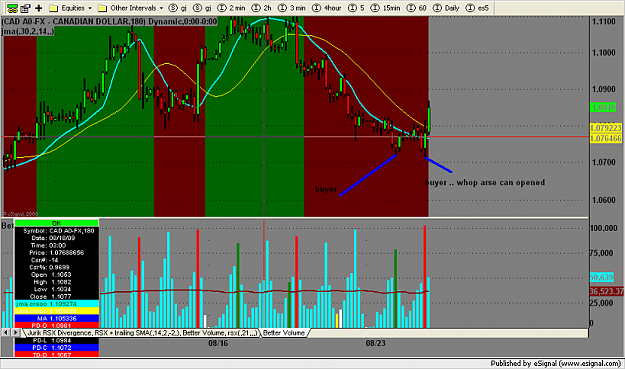Click the blue MA 1.105336 row
Screen dimensions: 625x369
pyautogui.click(x=57, y=318)
